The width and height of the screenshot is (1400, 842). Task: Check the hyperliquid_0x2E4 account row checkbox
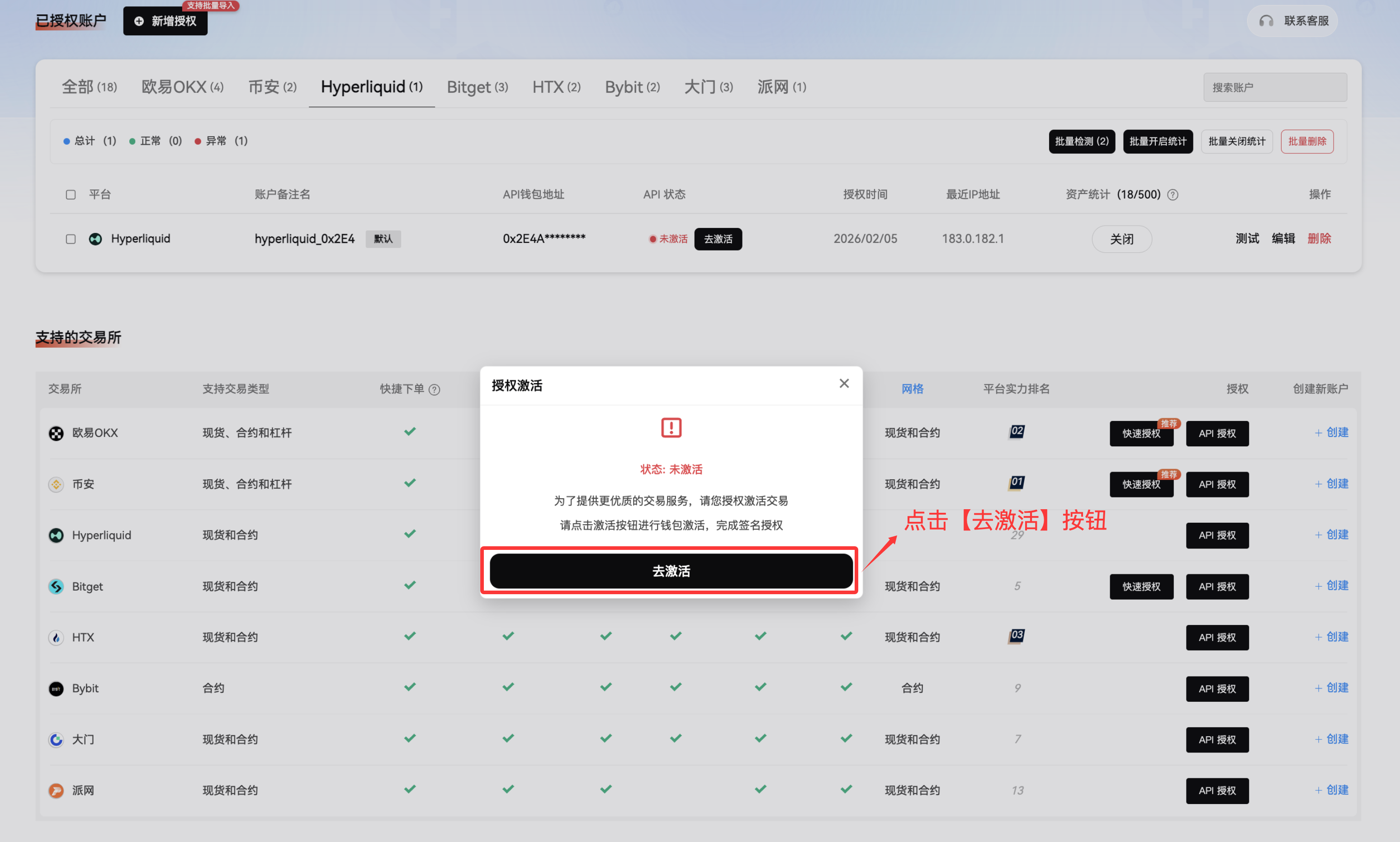tap(71, 239)
